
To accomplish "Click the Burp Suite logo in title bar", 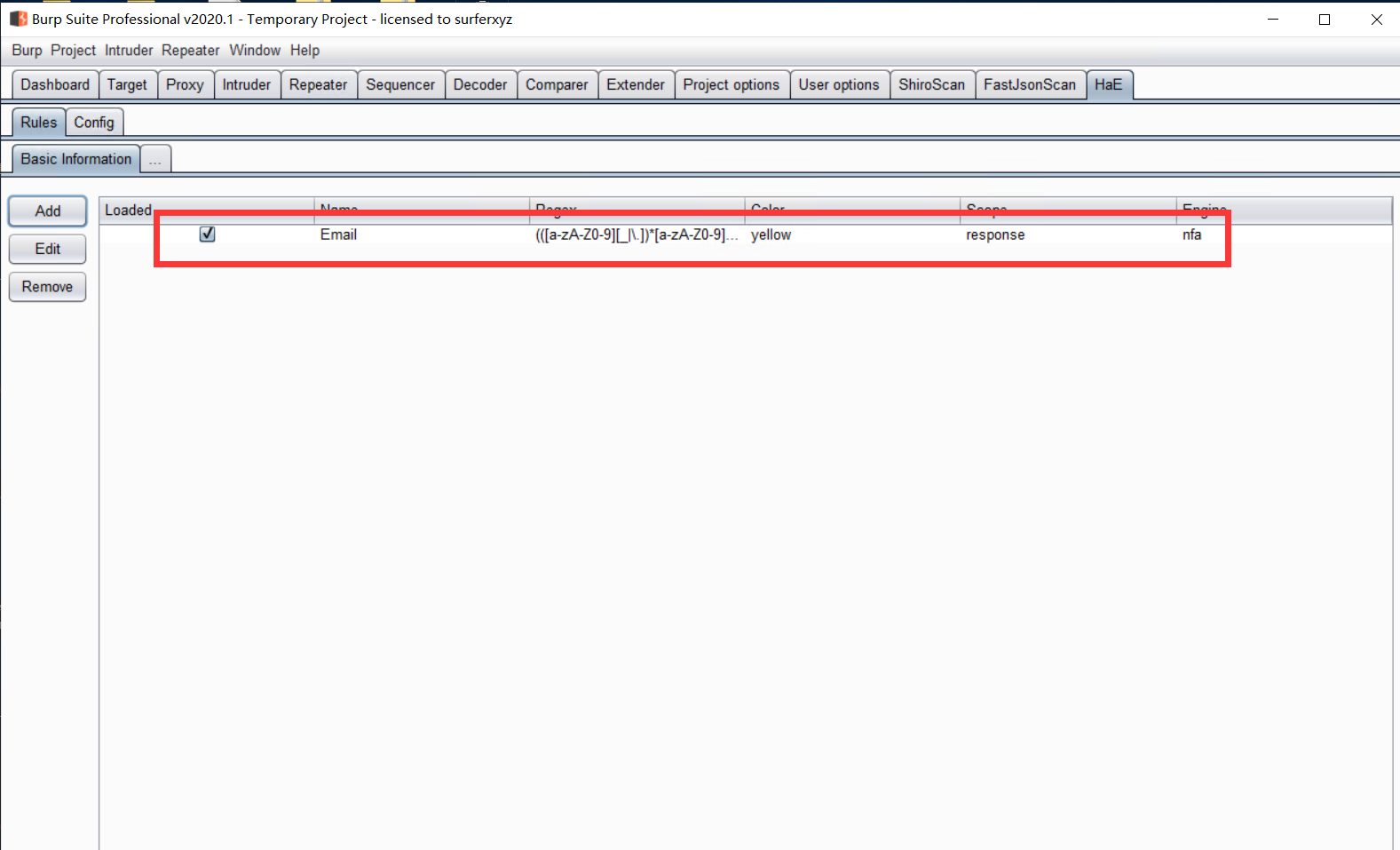I will 18,19.
